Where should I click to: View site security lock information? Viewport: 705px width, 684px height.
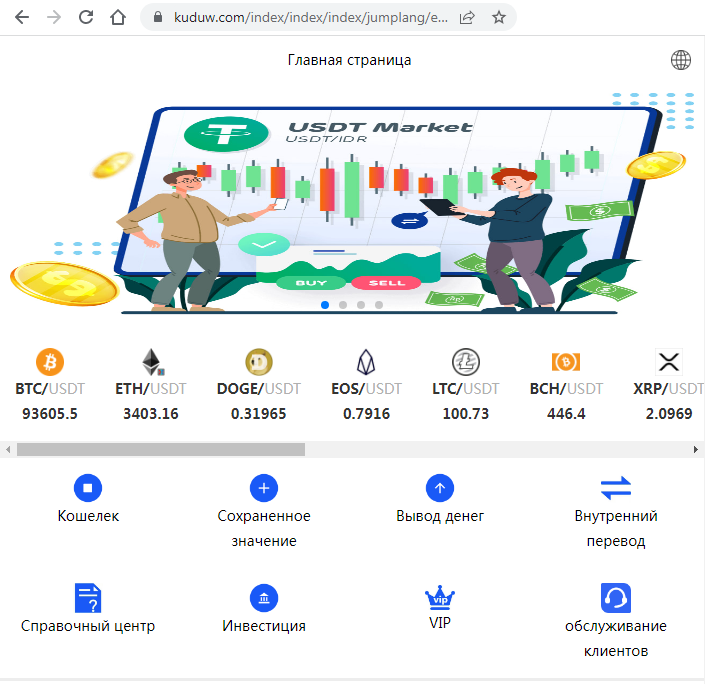[x=157, y=17]
